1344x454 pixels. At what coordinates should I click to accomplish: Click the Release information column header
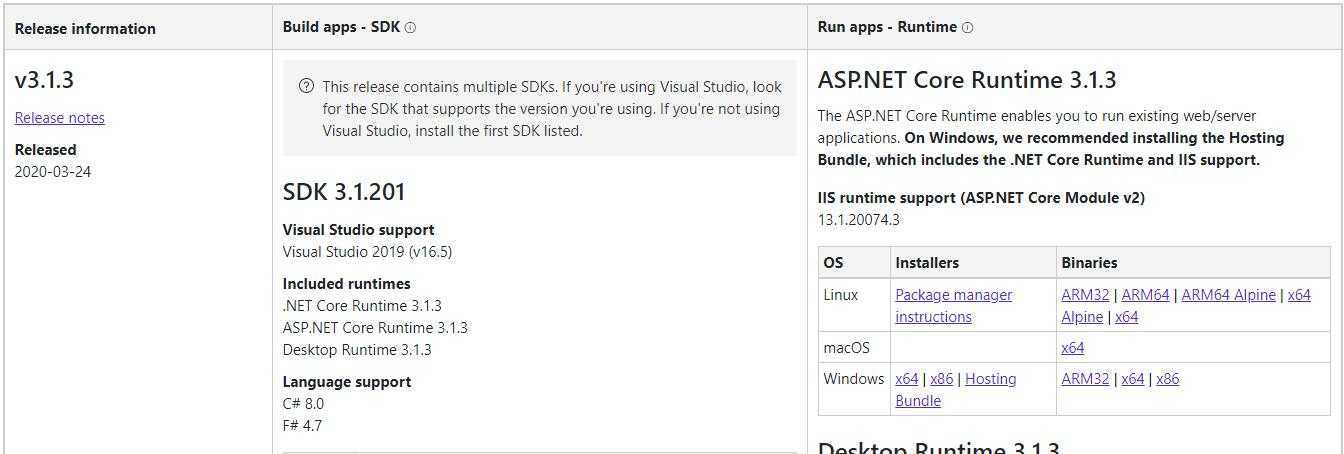85,29
